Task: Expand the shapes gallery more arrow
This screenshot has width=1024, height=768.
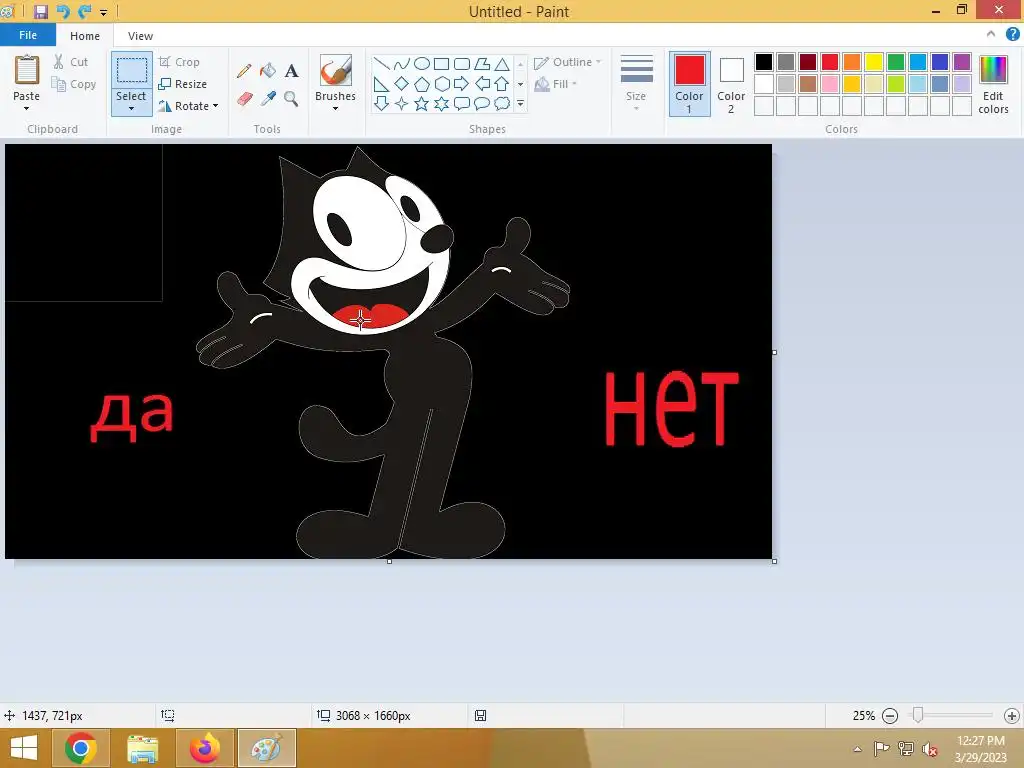Action: [520, 103]
